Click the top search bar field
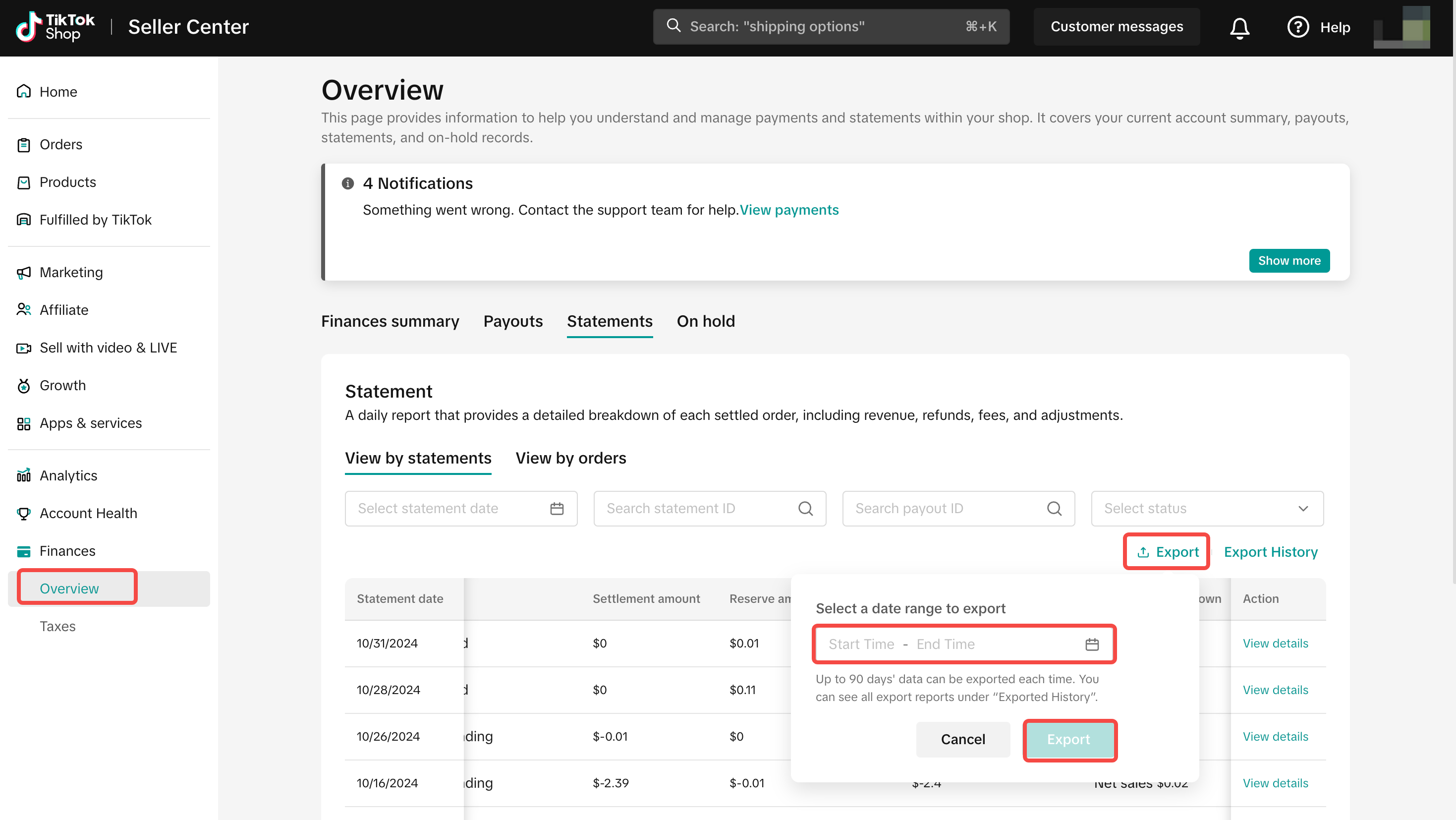Image resolution: width=1456 pixels, height=820 pixels. 831,27
